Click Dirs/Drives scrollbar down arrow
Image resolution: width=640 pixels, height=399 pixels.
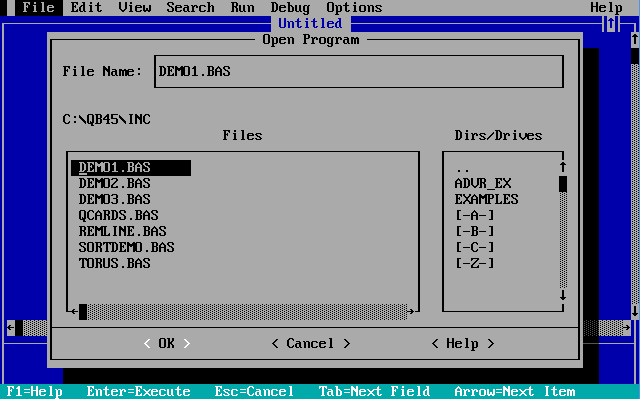click(563, 295)
